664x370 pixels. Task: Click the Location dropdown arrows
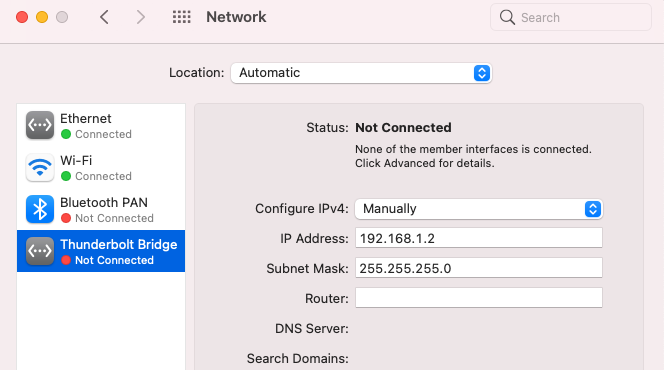click(x=482, y=73)
